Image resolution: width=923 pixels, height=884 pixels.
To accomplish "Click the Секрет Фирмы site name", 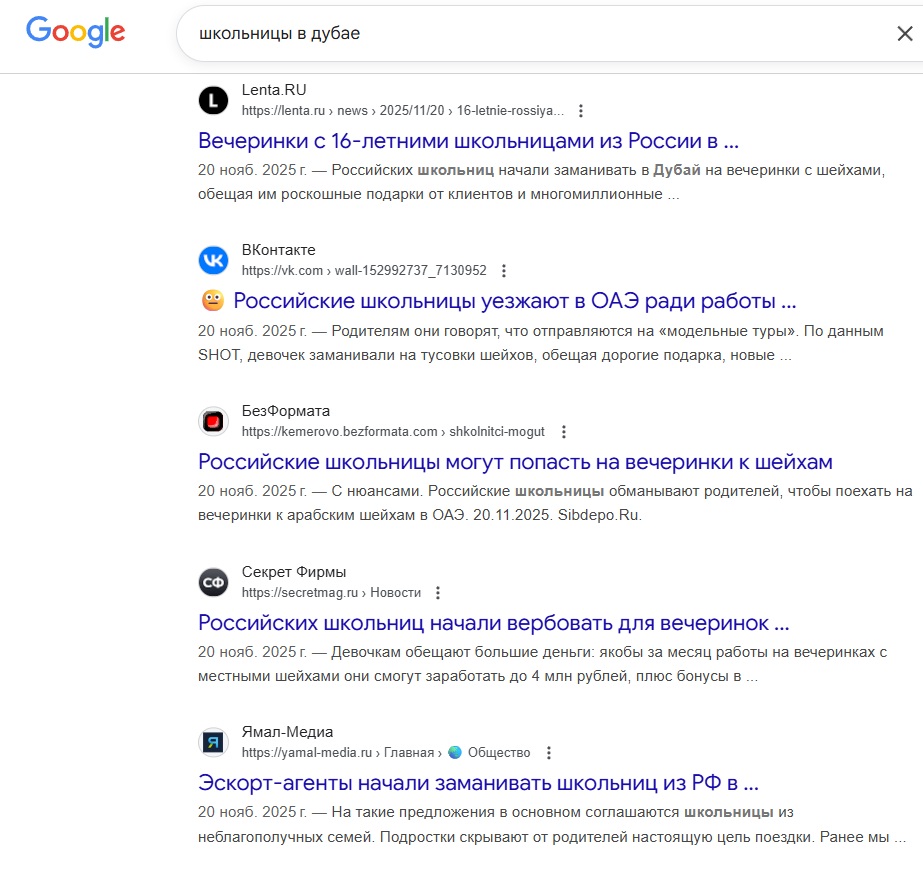I will pos(294,571).
